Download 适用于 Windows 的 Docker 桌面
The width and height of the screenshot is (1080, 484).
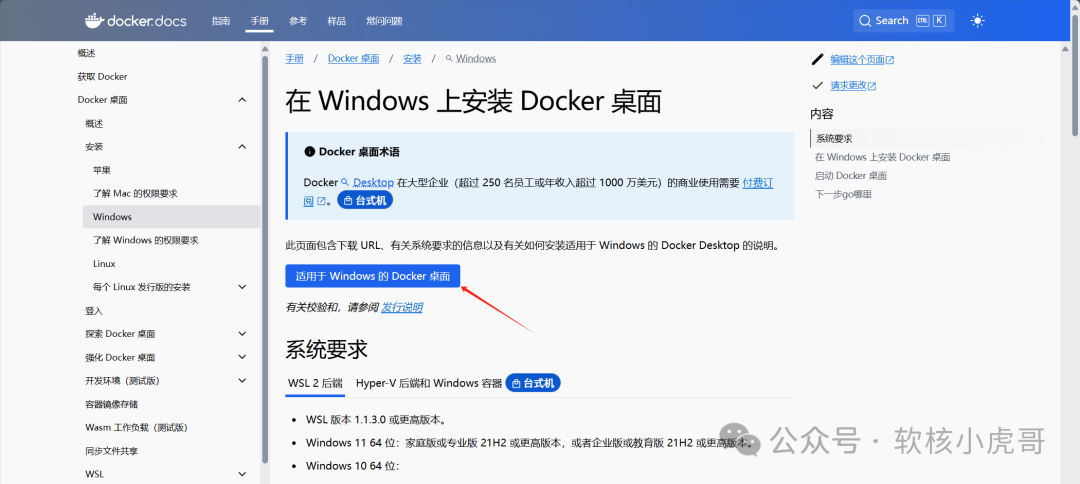tap(373, 276)
